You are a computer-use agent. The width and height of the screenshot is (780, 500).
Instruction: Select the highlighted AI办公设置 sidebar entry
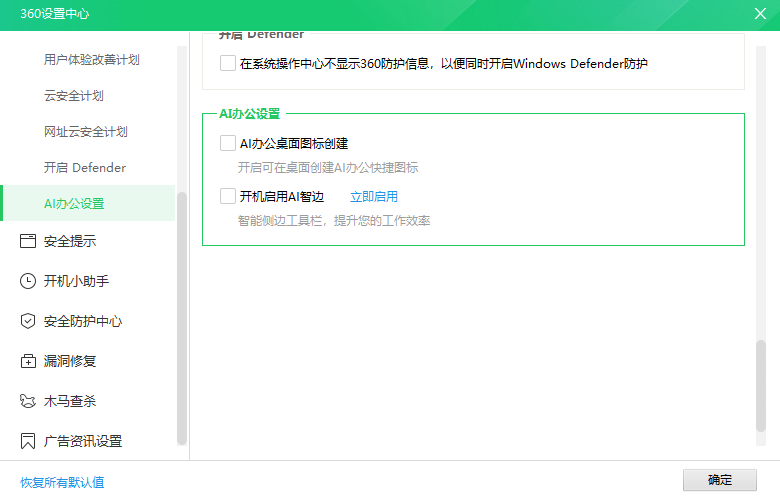[88, 203]
